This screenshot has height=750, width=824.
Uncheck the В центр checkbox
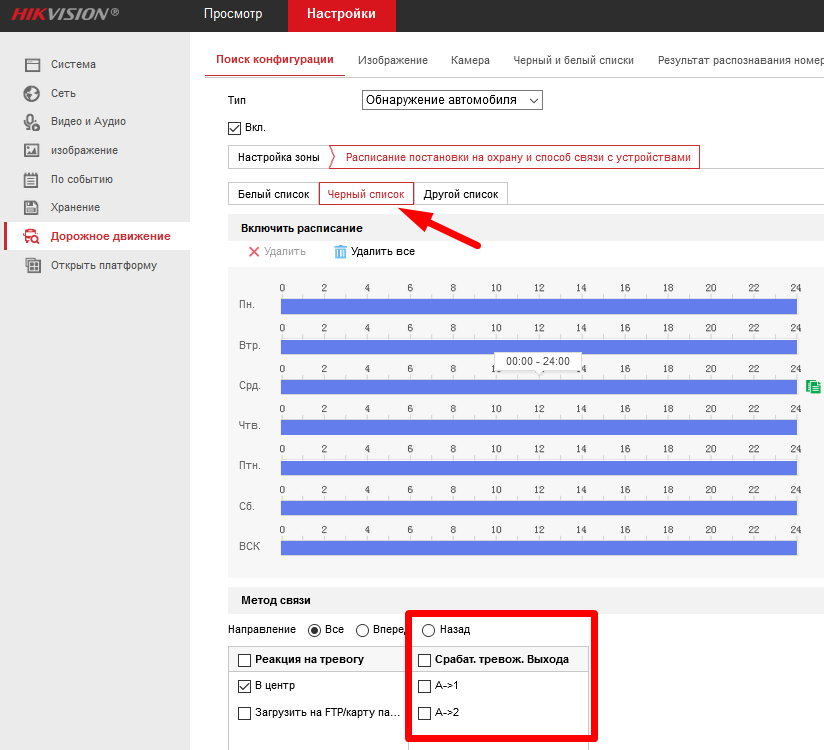(x=244, y=686)
